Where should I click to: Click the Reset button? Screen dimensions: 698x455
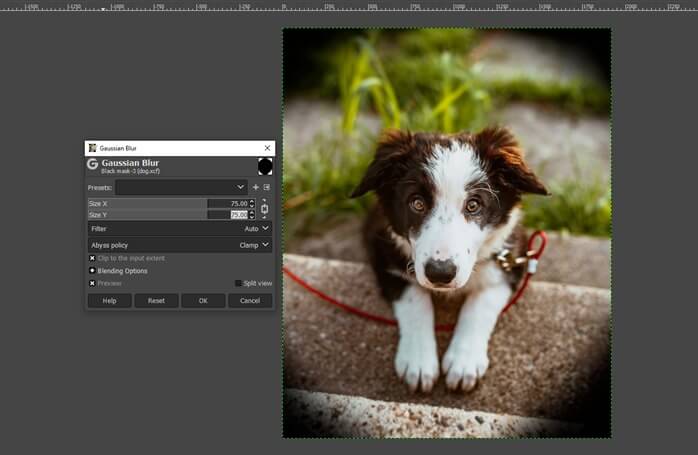156,300
